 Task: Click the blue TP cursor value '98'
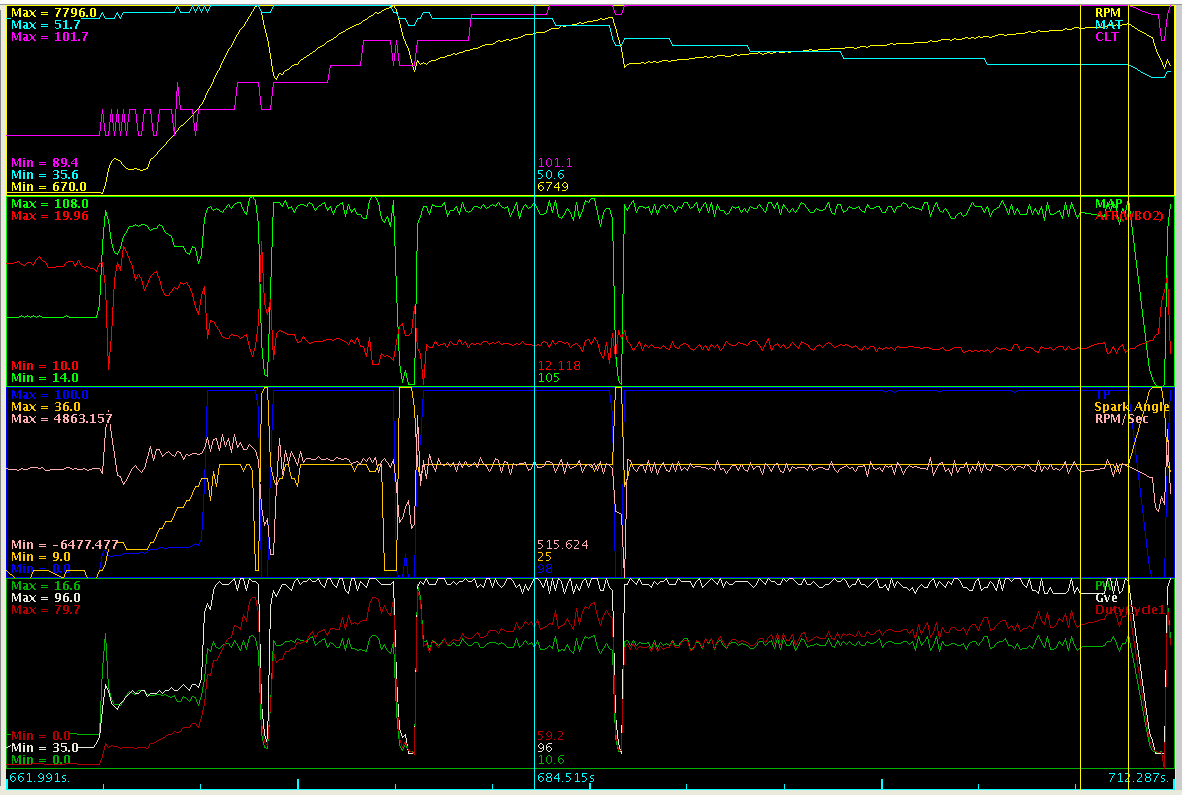click(x=544, y=569)
